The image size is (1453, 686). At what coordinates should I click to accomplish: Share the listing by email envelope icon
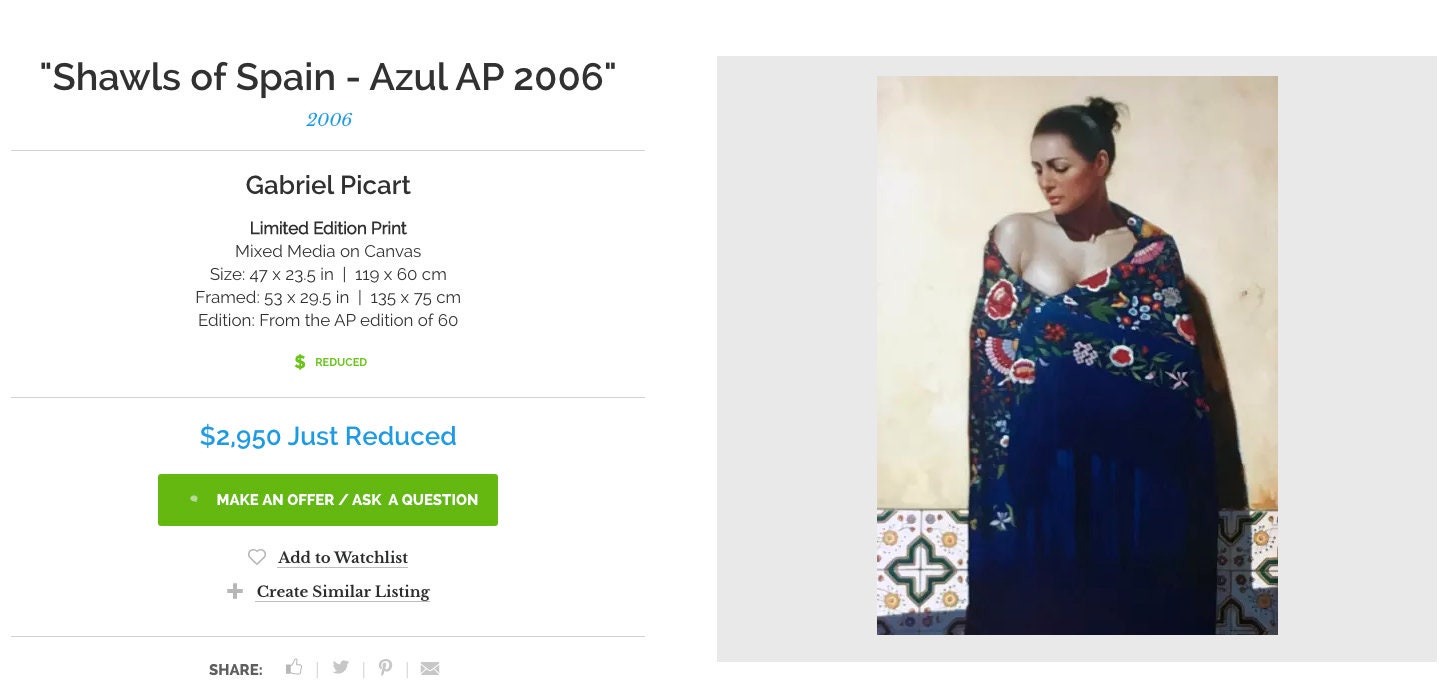point(430,668)
